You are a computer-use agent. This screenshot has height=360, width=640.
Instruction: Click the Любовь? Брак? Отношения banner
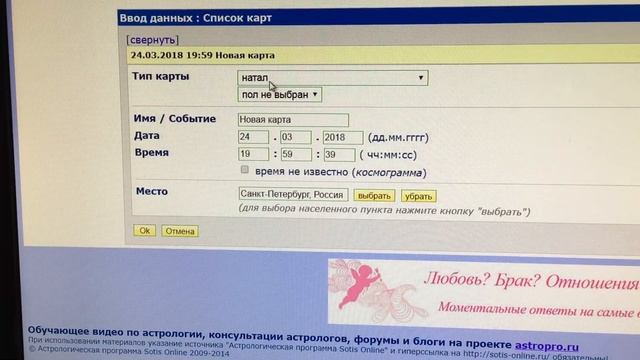pyautogui.click(x=484, y=292)
